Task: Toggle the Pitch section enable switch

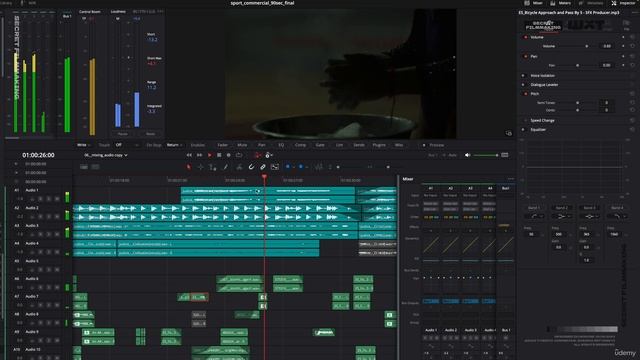Action: click(525, 94)
